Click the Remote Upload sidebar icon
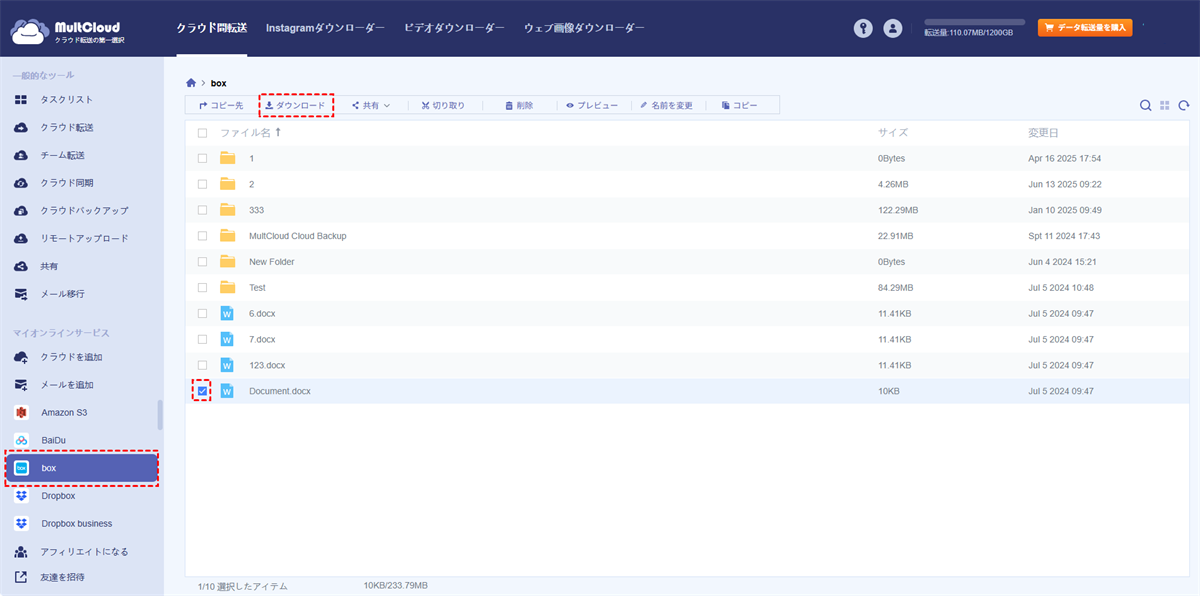Viewport: 1200px width, 596px height. pyautogui.click(x=21, y=239)
